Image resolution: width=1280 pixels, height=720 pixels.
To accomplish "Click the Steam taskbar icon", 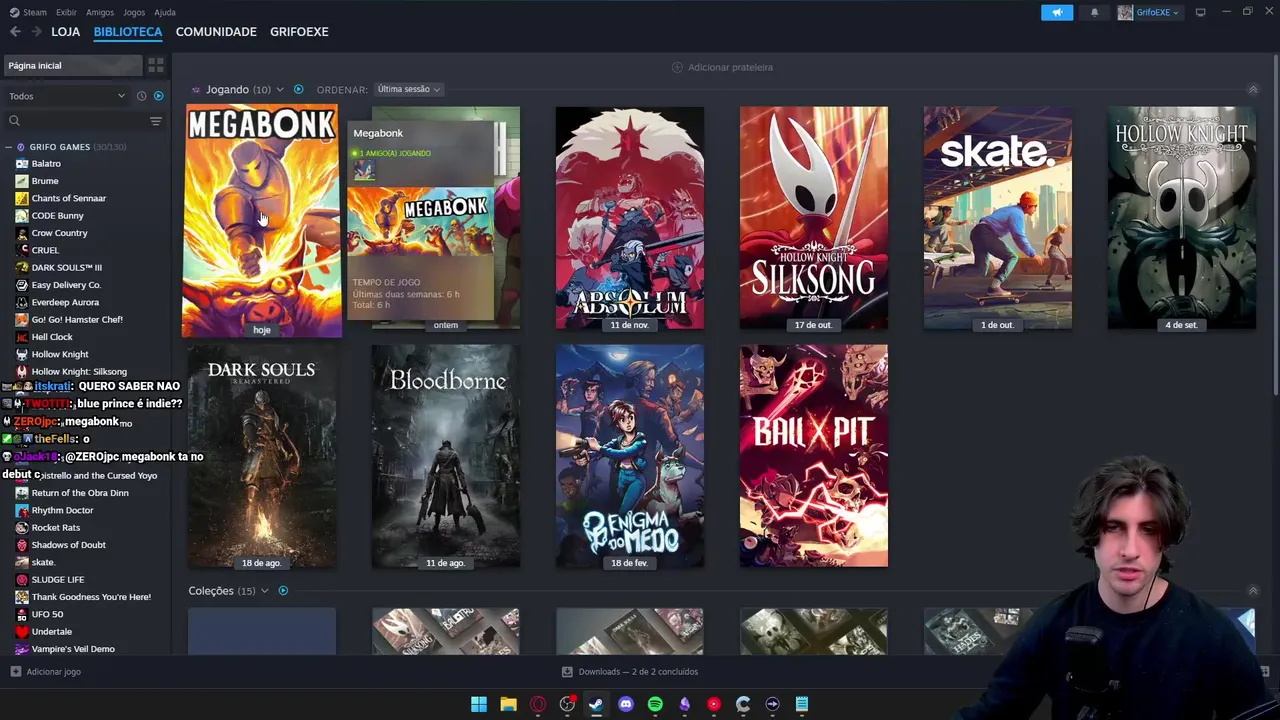I will (x=596, y=704).
